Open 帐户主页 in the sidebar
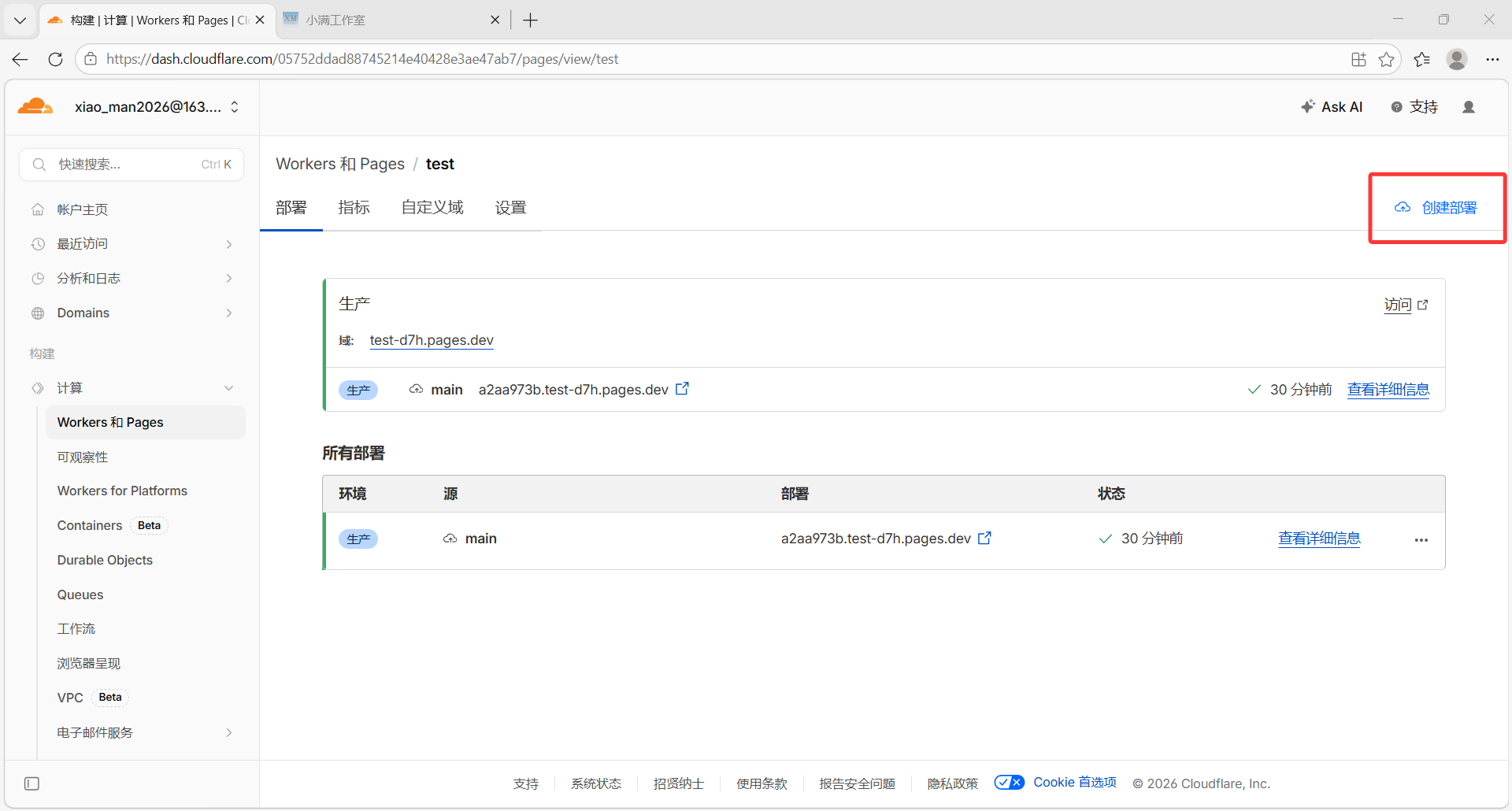 pos(82,209)
